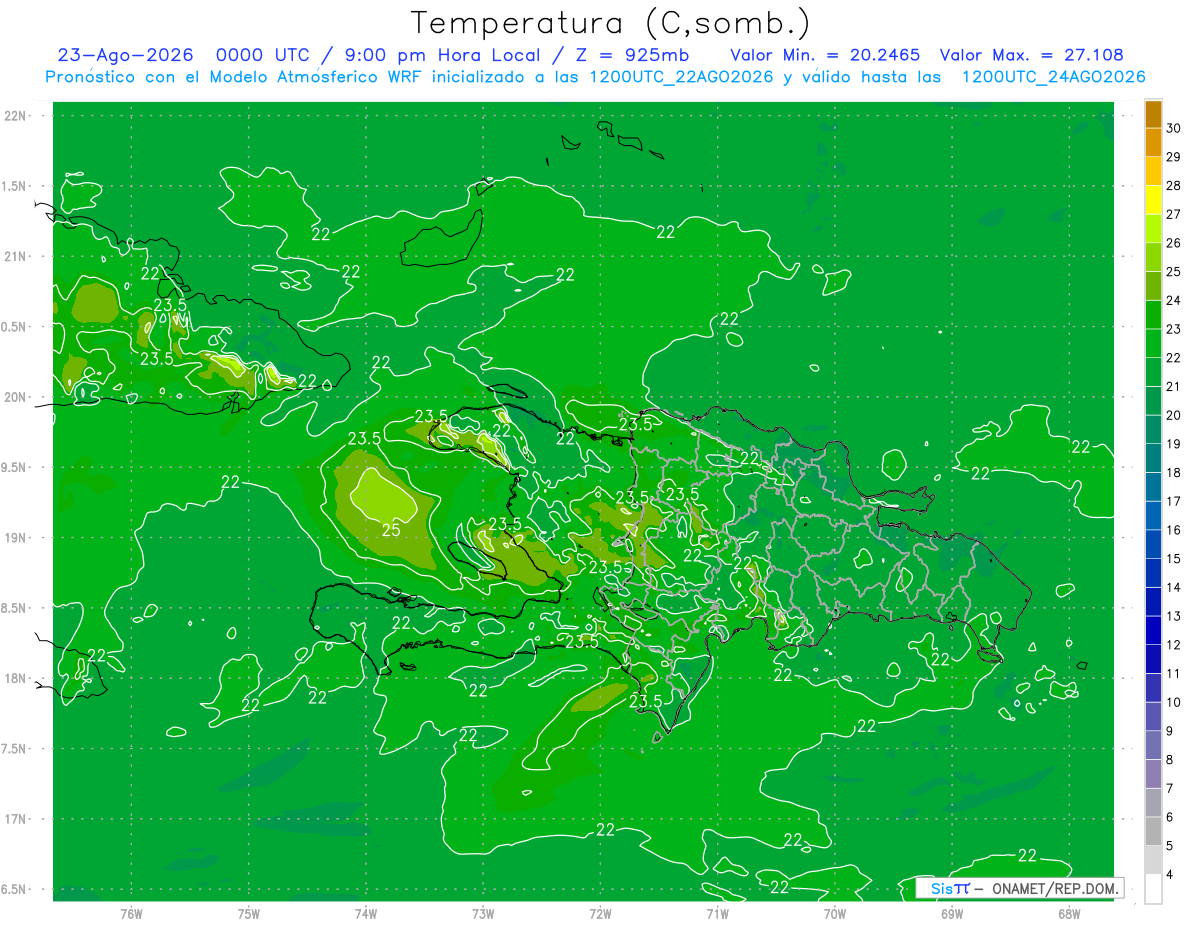Click the title 'Temperatura (C,somb.)'
The image size is (1200, 927).
[611, 24]
